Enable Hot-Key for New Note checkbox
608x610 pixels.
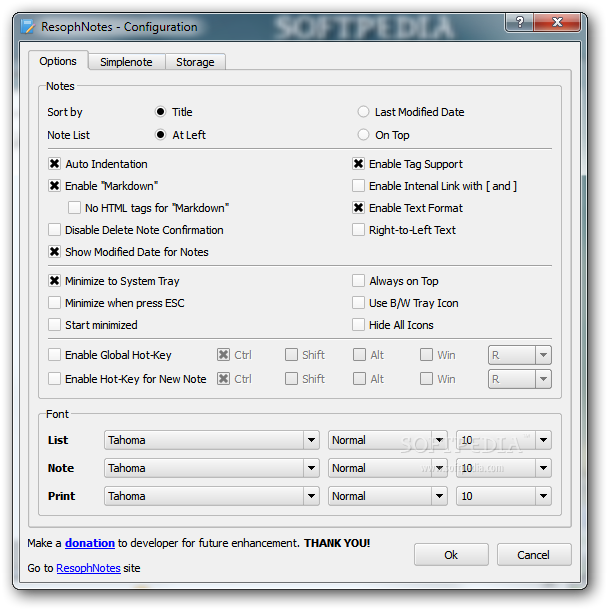tap(54, 379)
